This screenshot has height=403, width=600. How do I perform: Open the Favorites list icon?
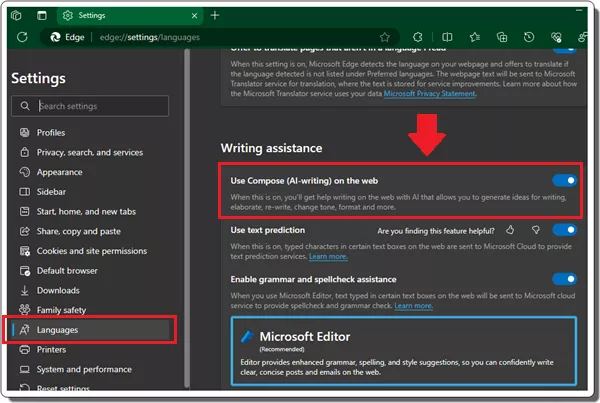point(475,37)
